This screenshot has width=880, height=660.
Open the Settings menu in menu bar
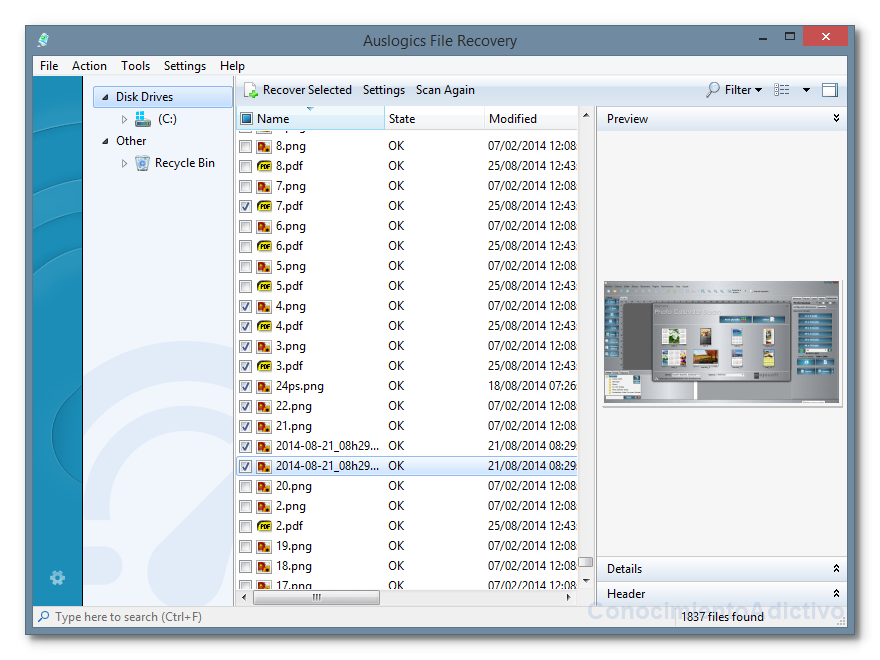click(x=185, y=66)
